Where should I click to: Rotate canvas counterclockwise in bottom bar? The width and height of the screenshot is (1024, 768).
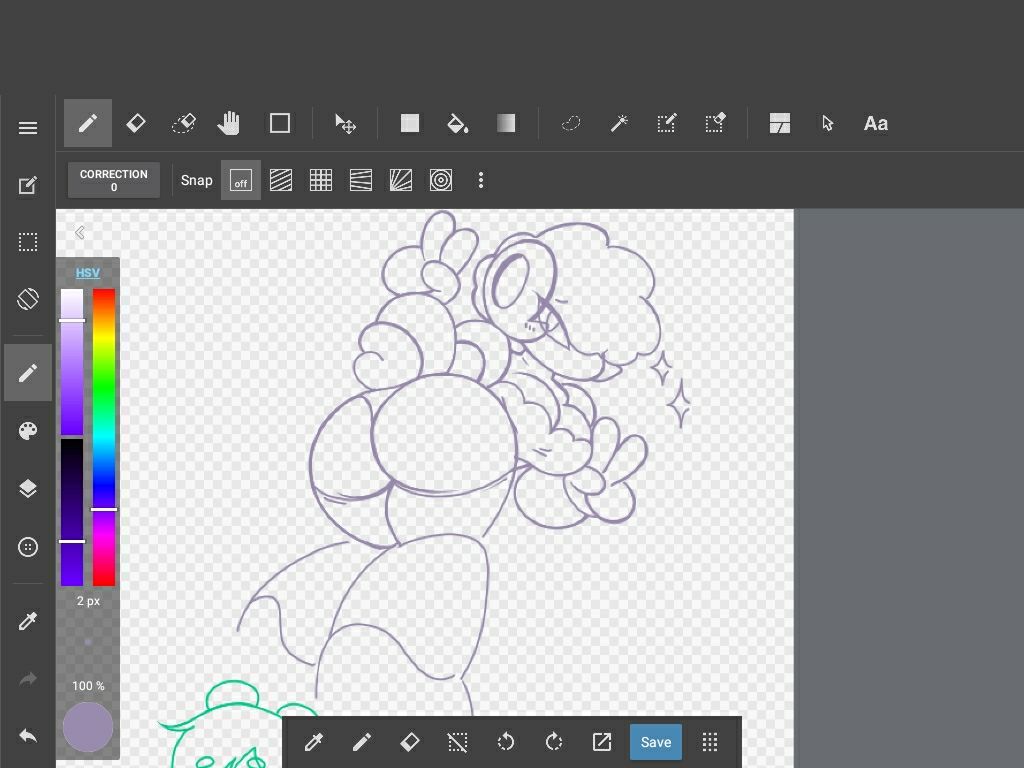click(505, 742)
